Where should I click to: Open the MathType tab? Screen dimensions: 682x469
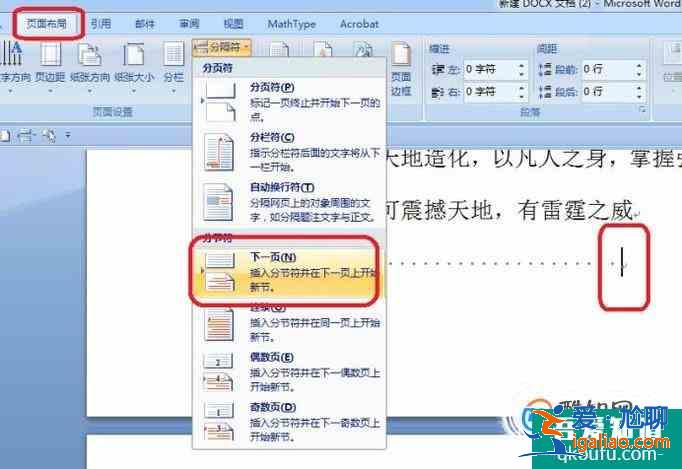click(x=291, y=24)
